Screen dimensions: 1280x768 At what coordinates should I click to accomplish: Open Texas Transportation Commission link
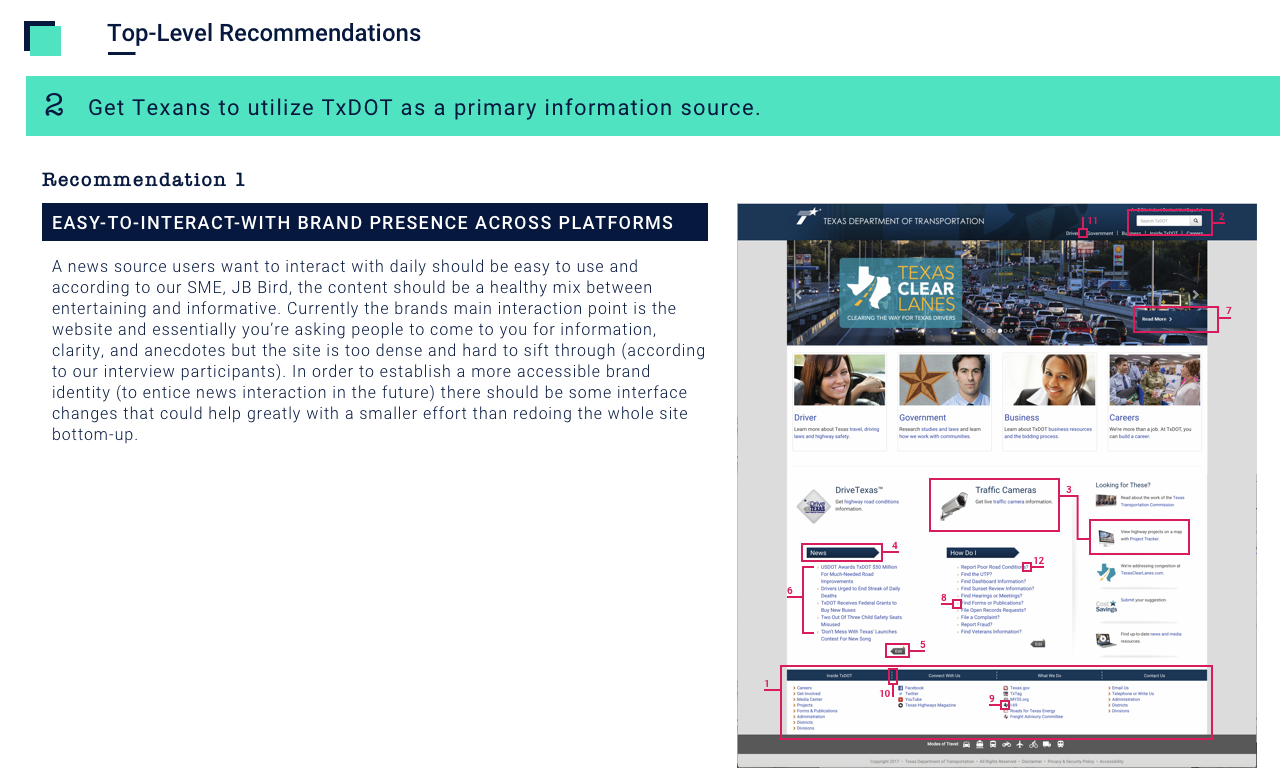coord(1152,501)
